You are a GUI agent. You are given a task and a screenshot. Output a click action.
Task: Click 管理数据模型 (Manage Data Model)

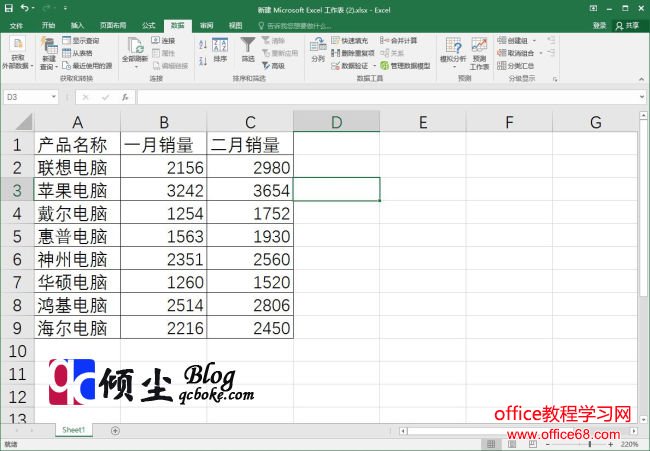[x=405, y=65]
